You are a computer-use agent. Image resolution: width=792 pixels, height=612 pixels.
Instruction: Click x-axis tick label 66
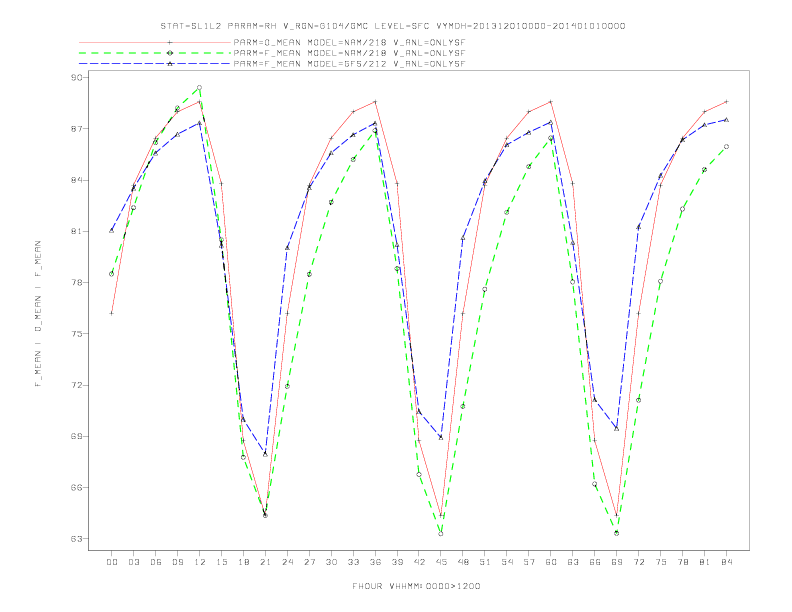click(x=595, y=562)
